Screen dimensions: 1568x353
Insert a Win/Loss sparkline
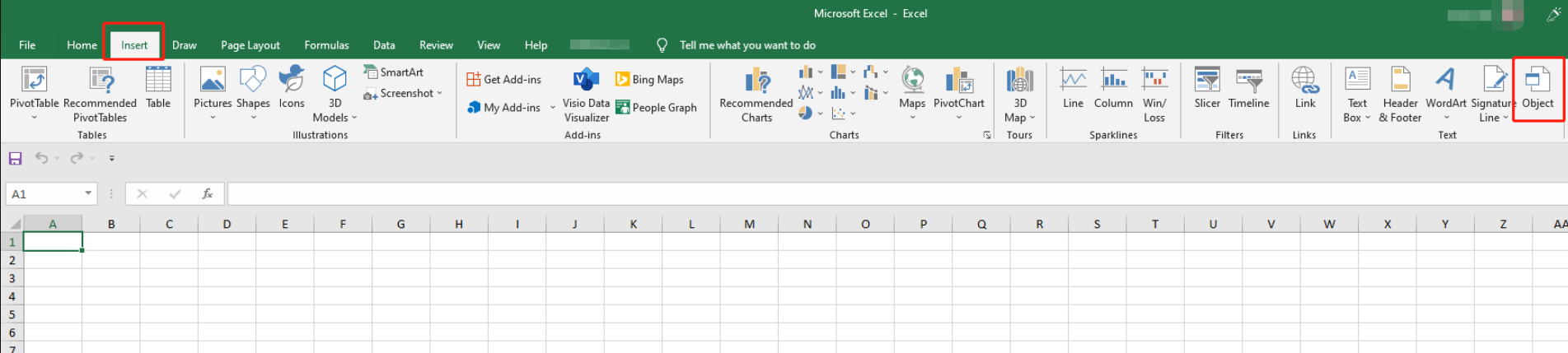click(x=1154, y=95)
